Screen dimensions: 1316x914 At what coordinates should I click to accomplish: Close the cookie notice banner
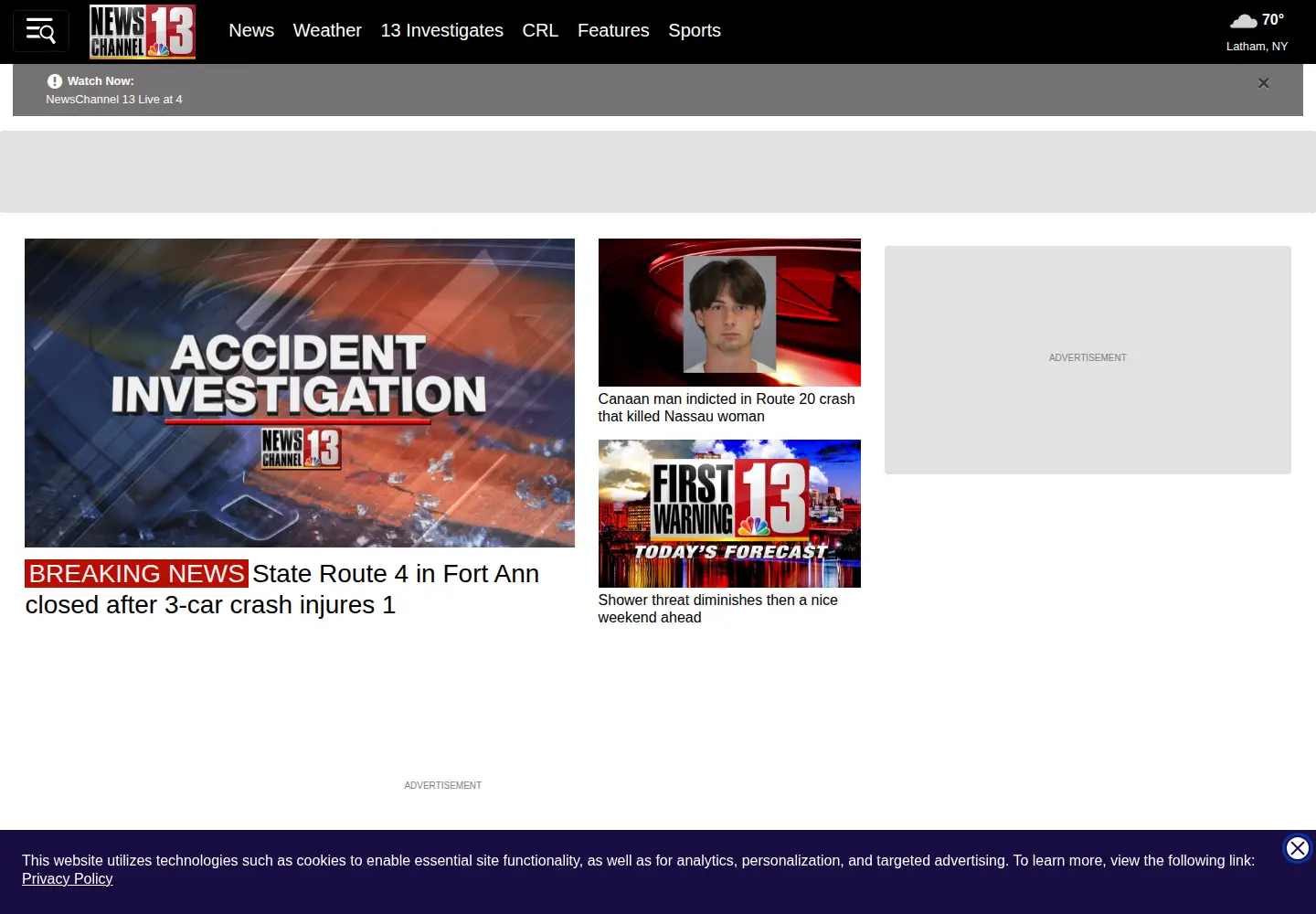1297,848
